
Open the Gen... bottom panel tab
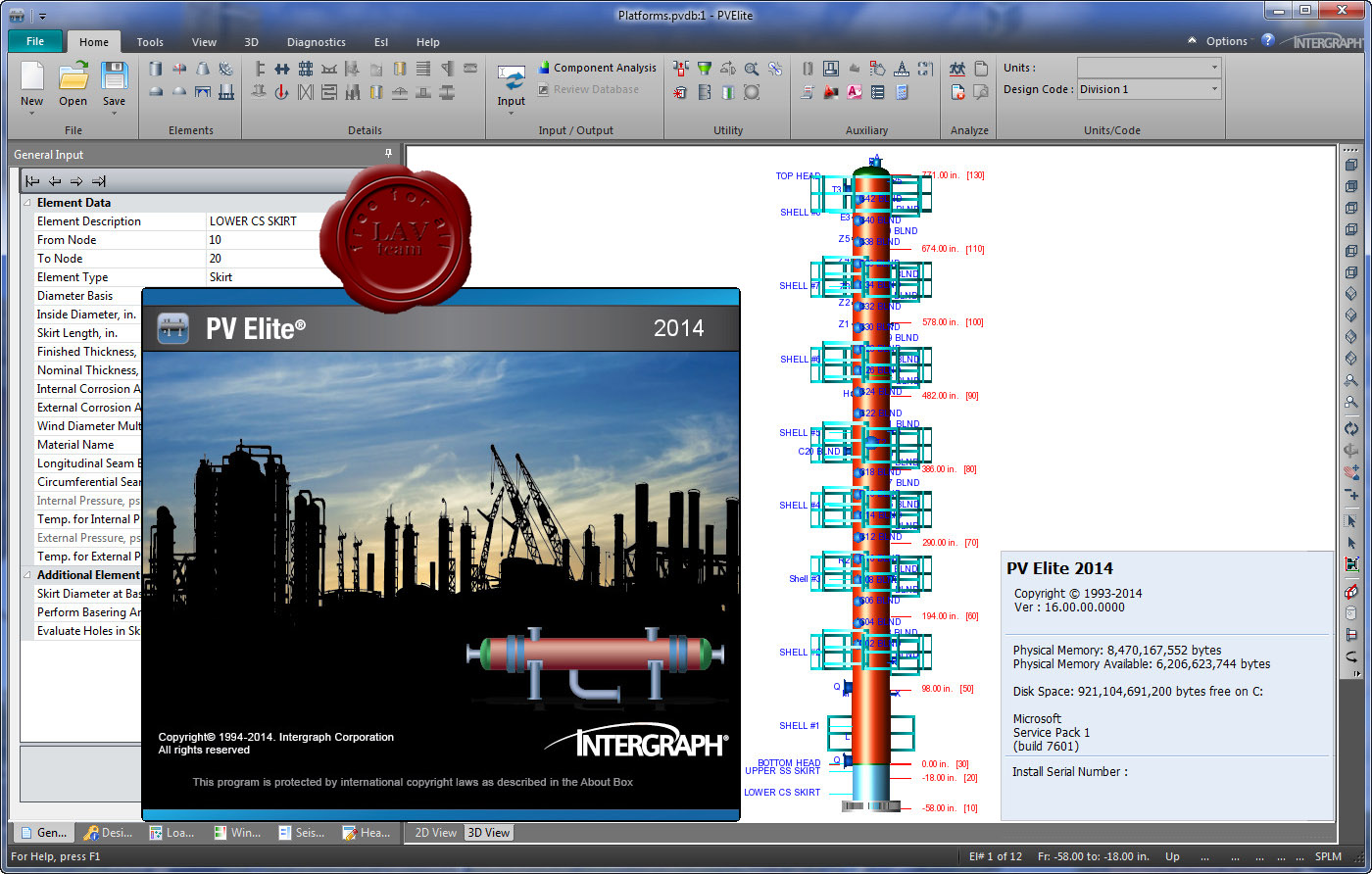pos(44,833)
